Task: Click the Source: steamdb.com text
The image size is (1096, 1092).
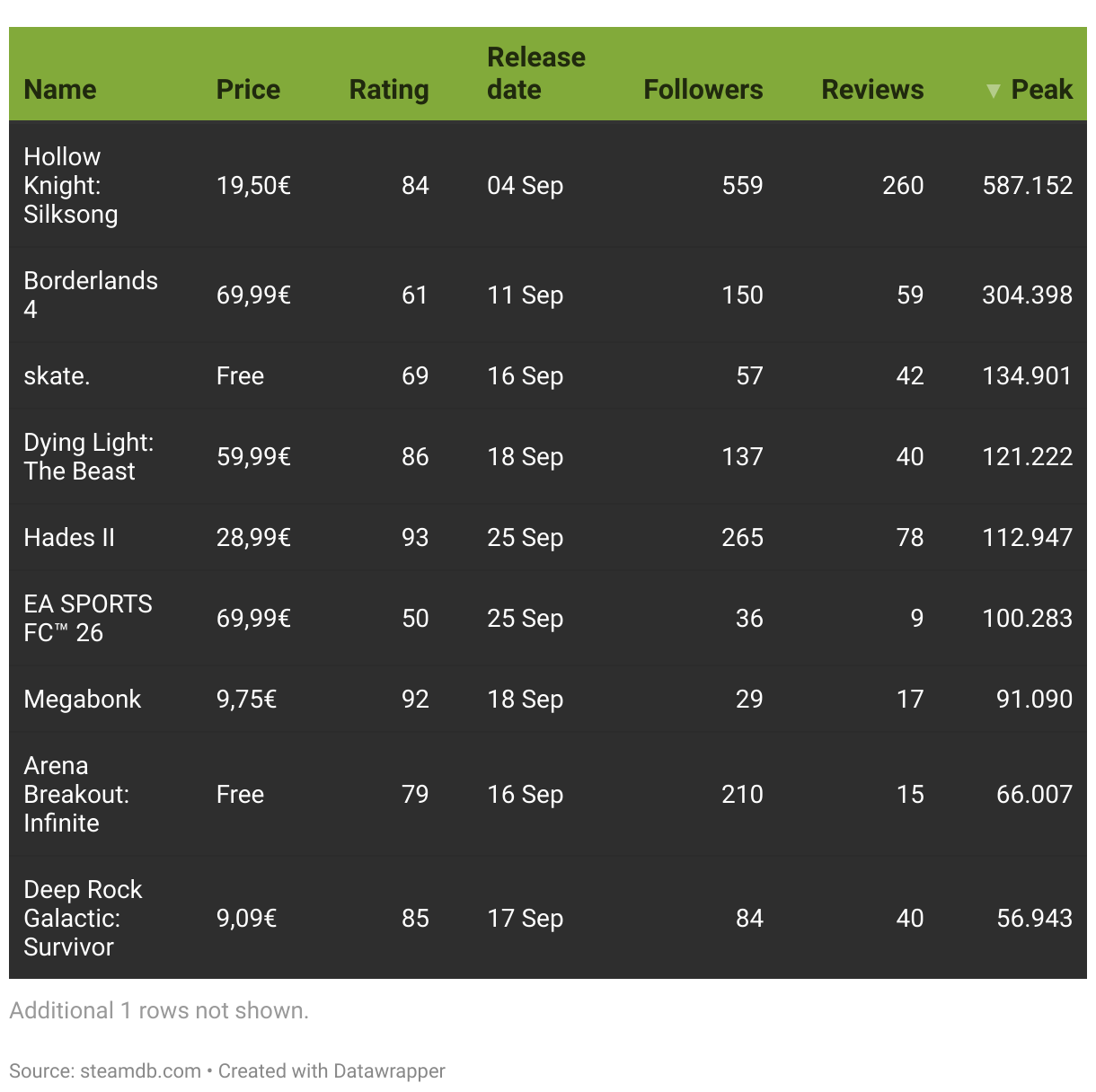Action: [x=105, y=1070]
